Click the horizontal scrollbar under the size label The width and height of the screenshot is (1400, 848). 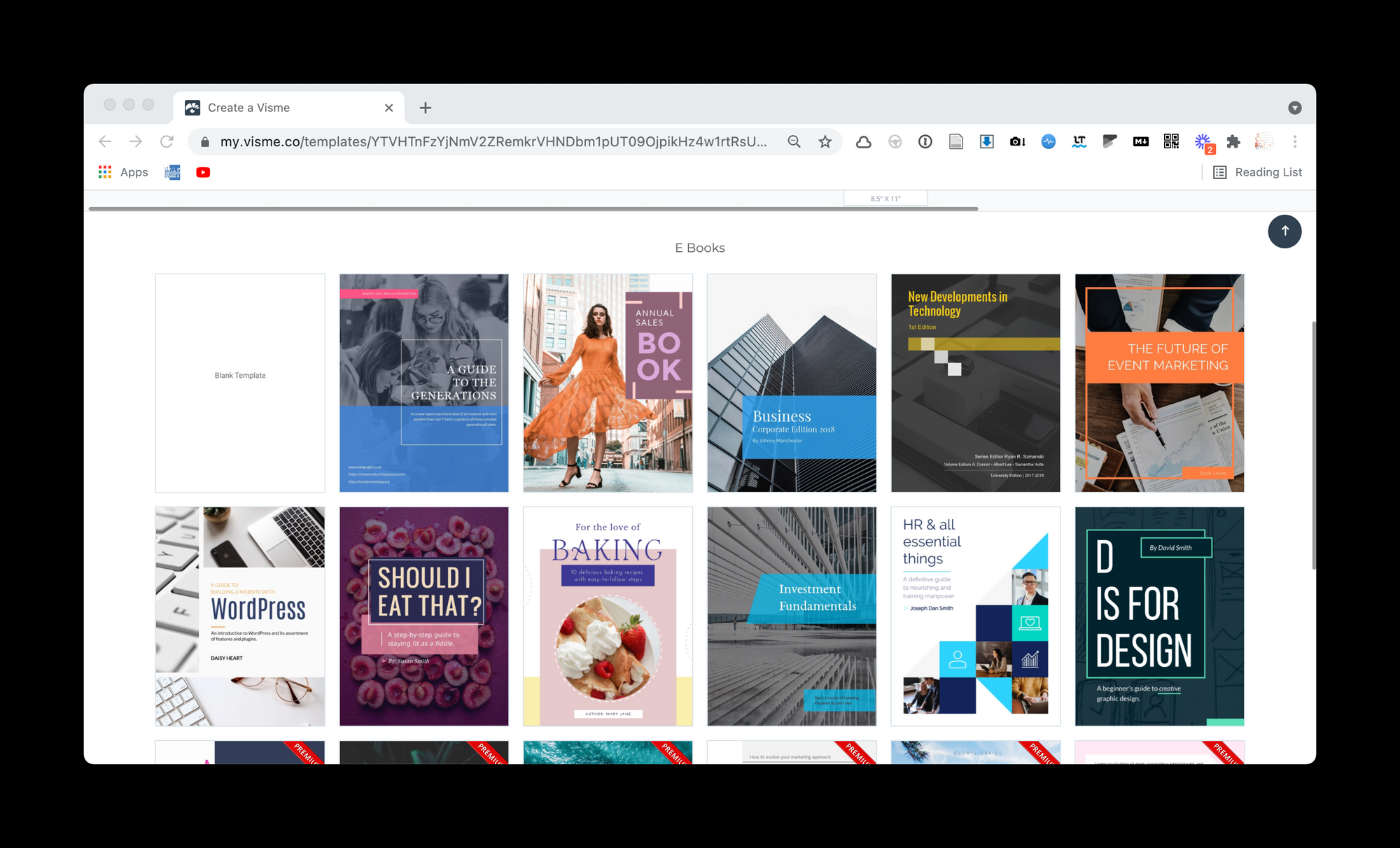tap(533, 209)
